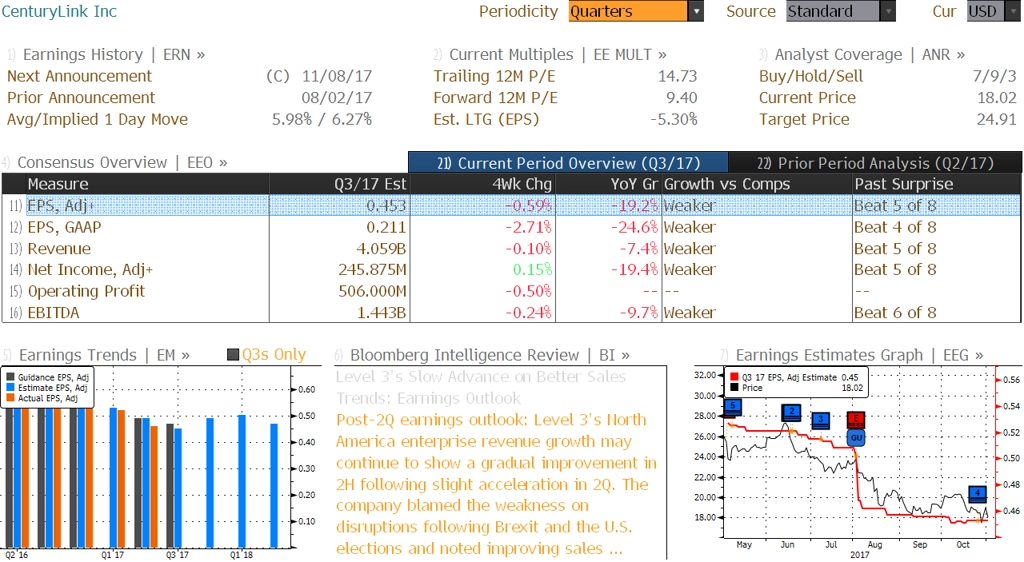Viewport: 1024px width, 562px height.
Task: Click the green 0.15% four-week change value
Action: (532, 270)
